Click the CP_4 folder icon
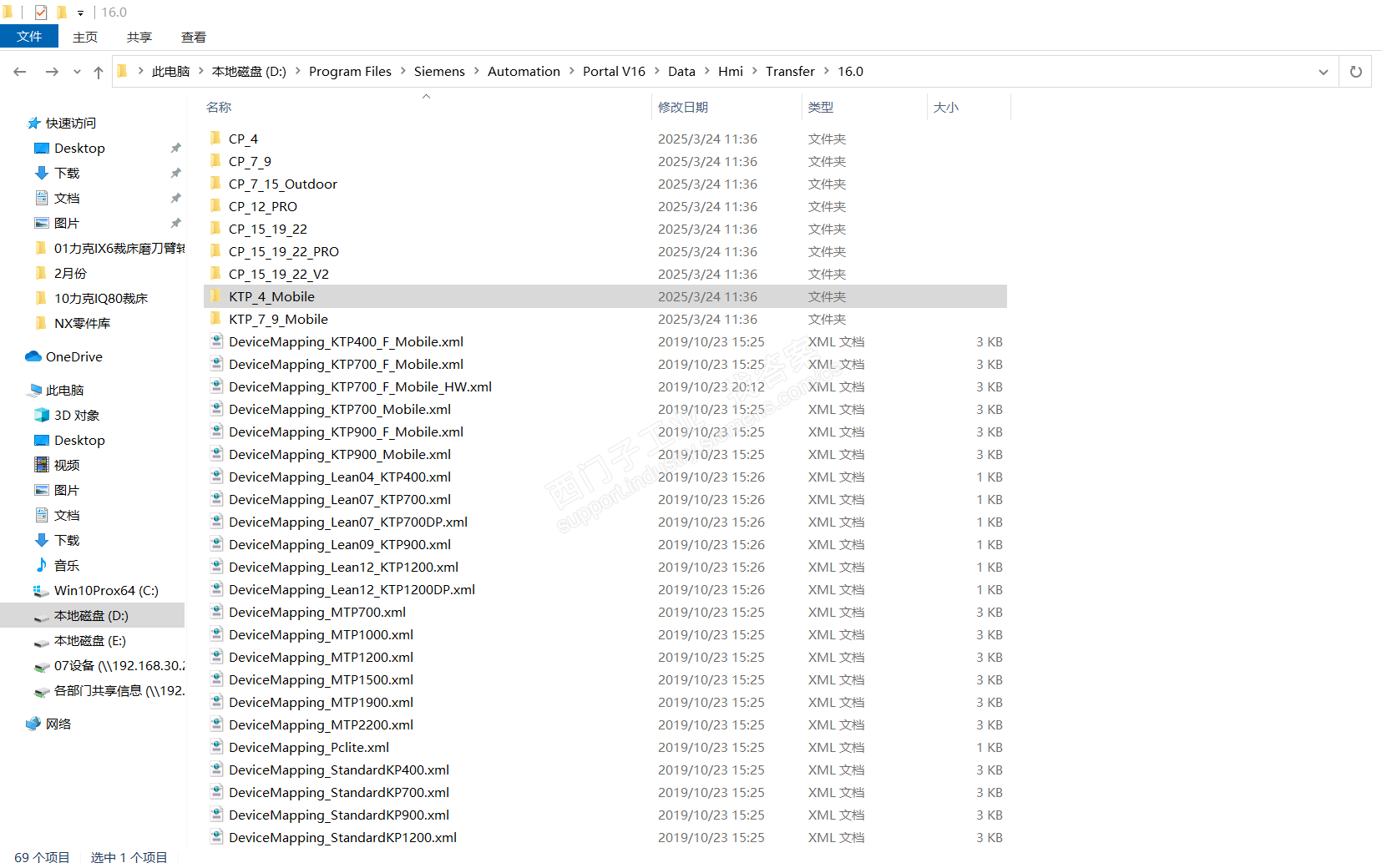Screen dimensions: 1382x868 coord(215,139)
